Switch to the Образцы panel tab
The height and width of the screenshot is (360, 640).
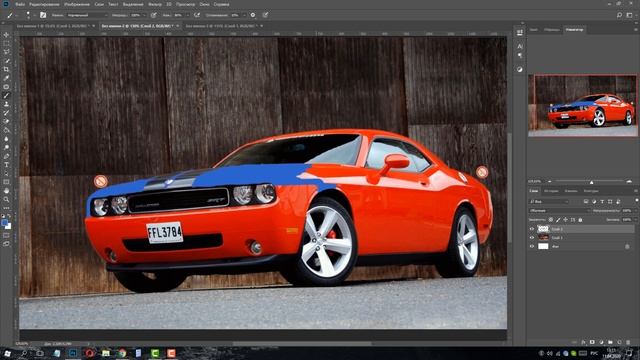[552, 30]
